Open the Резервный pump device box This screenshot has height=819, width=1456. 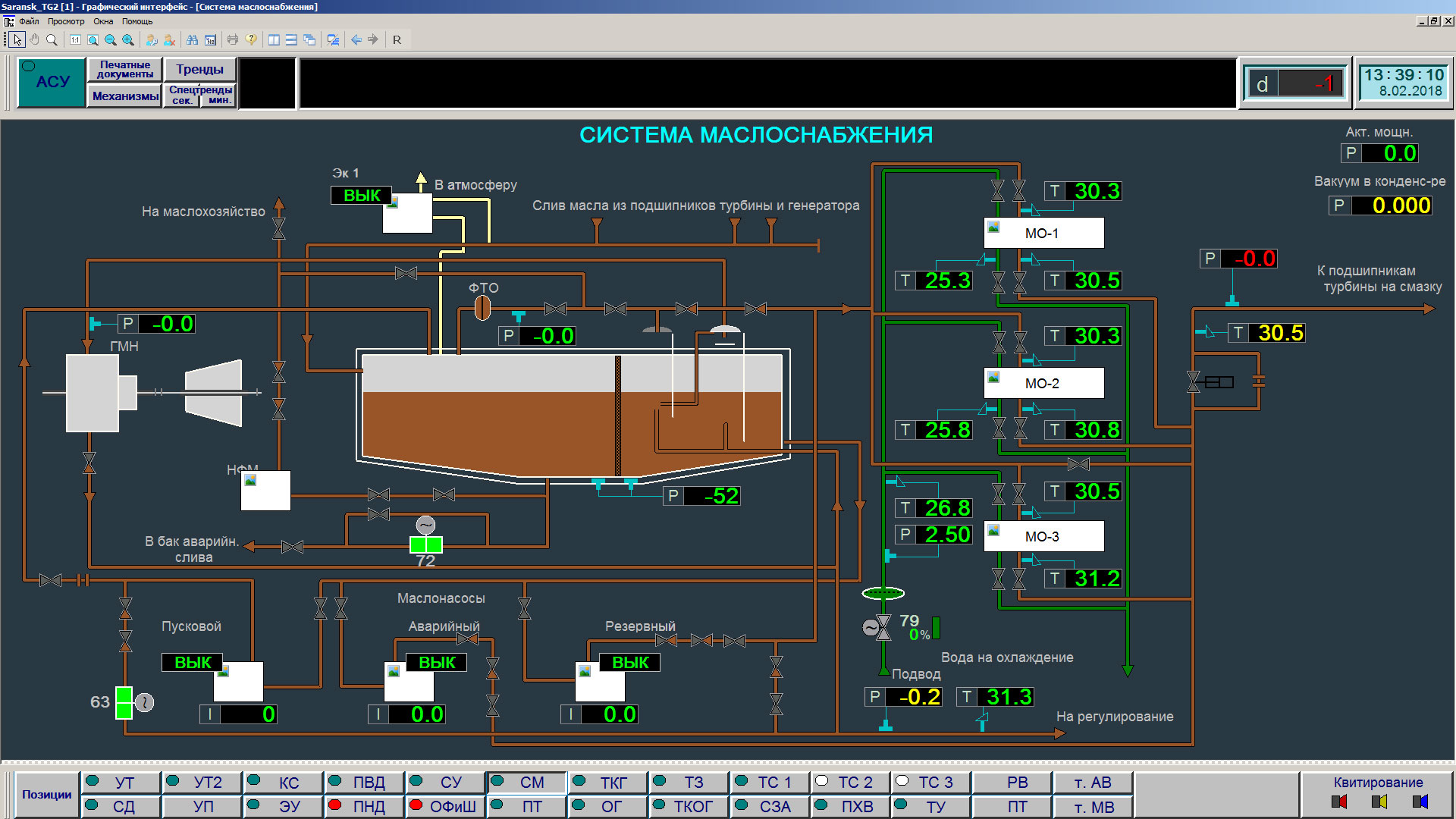pos(600,682)
